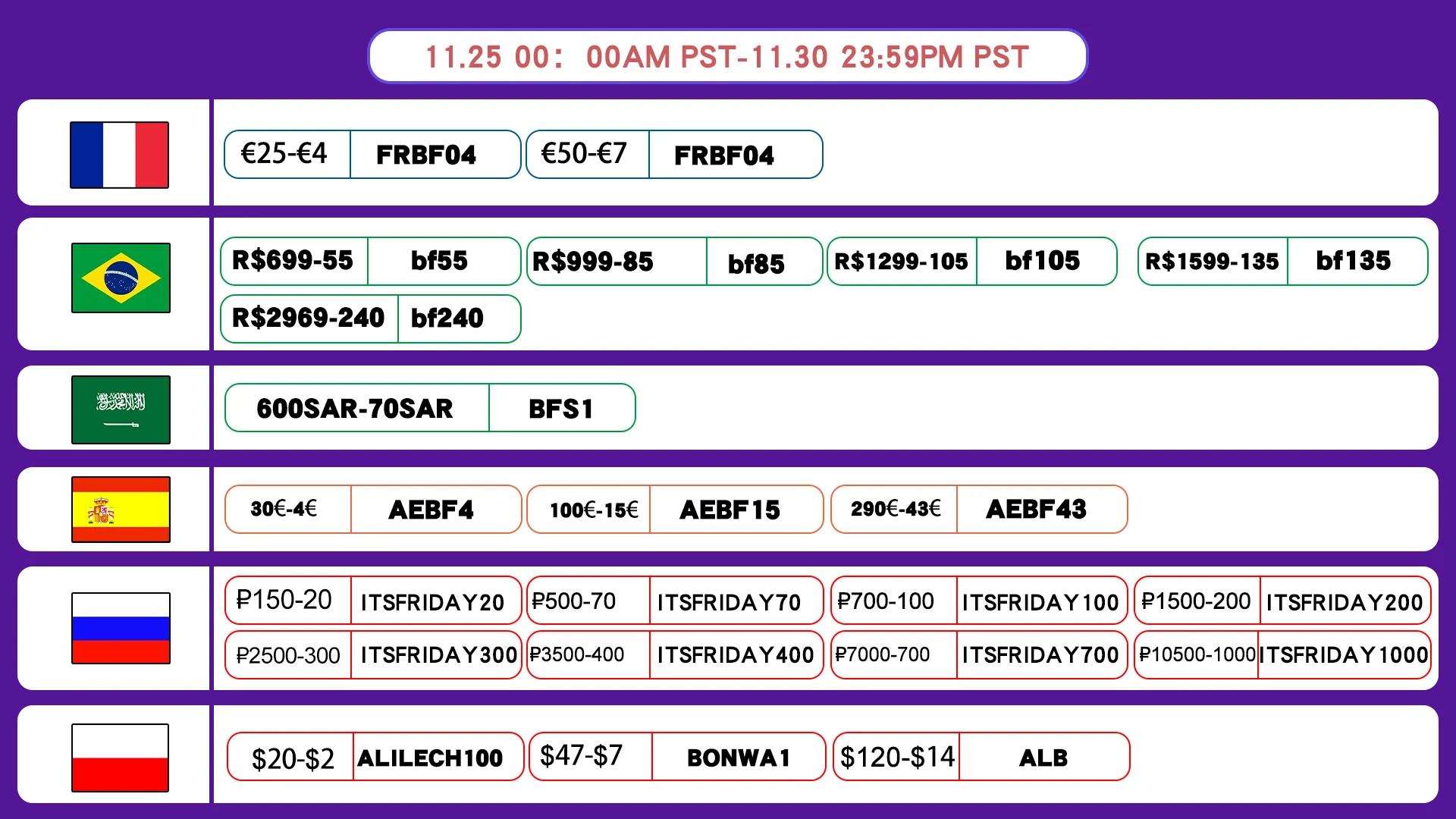The height and width of the screenshot is (819, 1456).
Task: Click the Saudi Arabia flag icon
Action: 121,409
